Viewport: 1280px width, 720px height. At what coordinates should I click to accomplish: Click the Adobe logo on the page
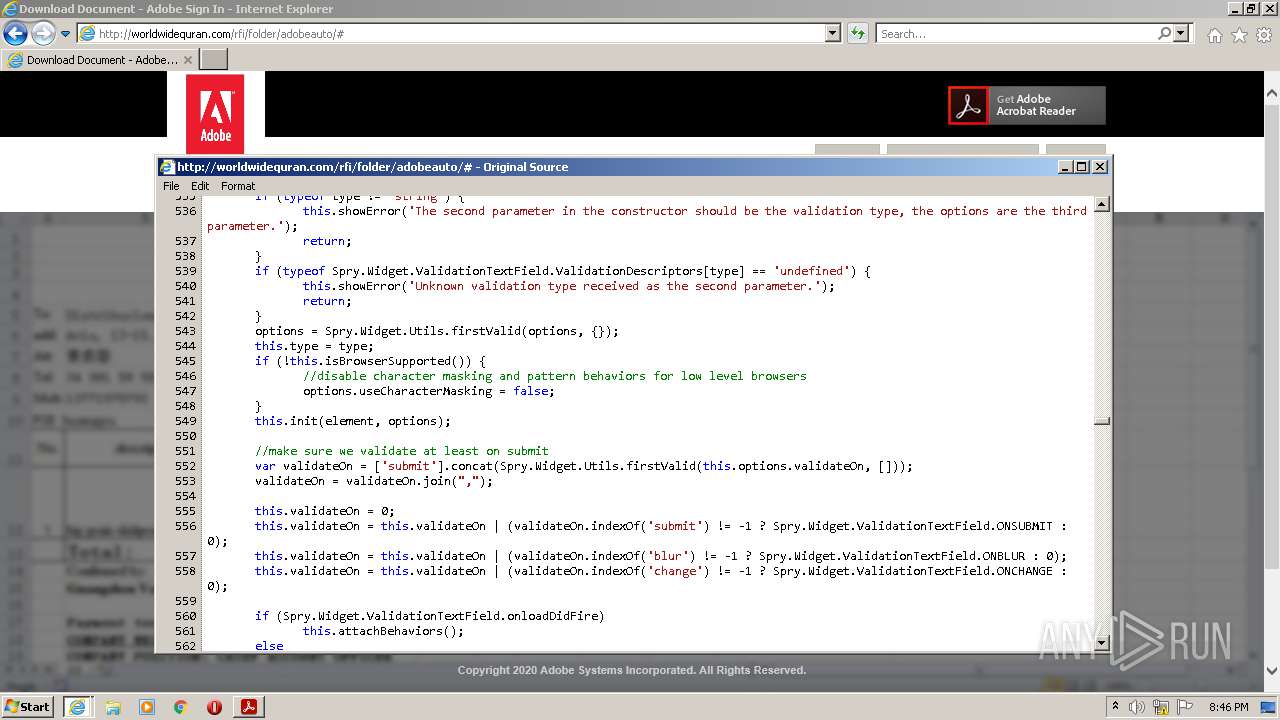click(x=215, y=114)
